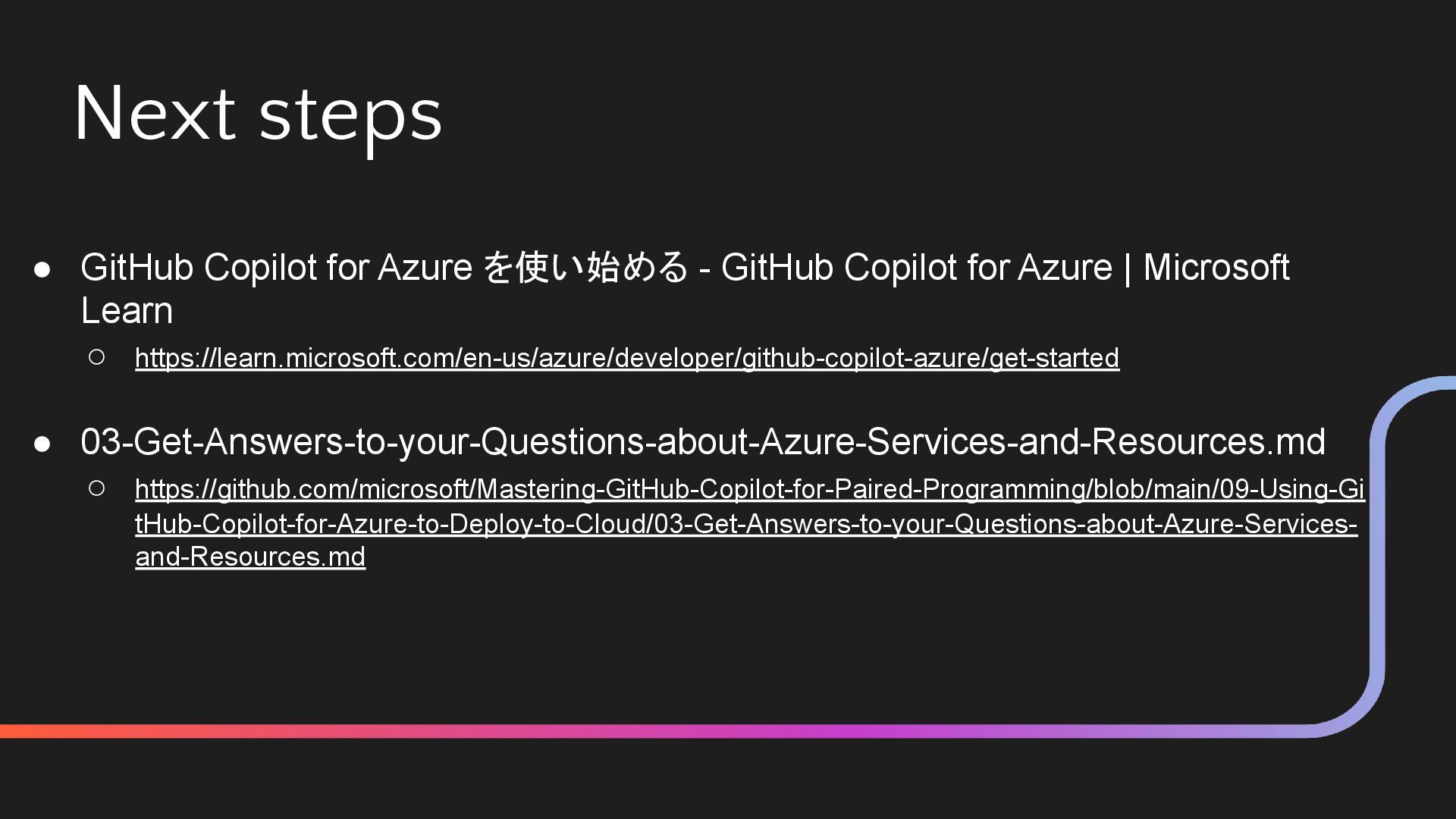Click the filled bullet beside GitHub Copilot for Azure
Screen dimensions: 1456x819
tap(42, 269)
